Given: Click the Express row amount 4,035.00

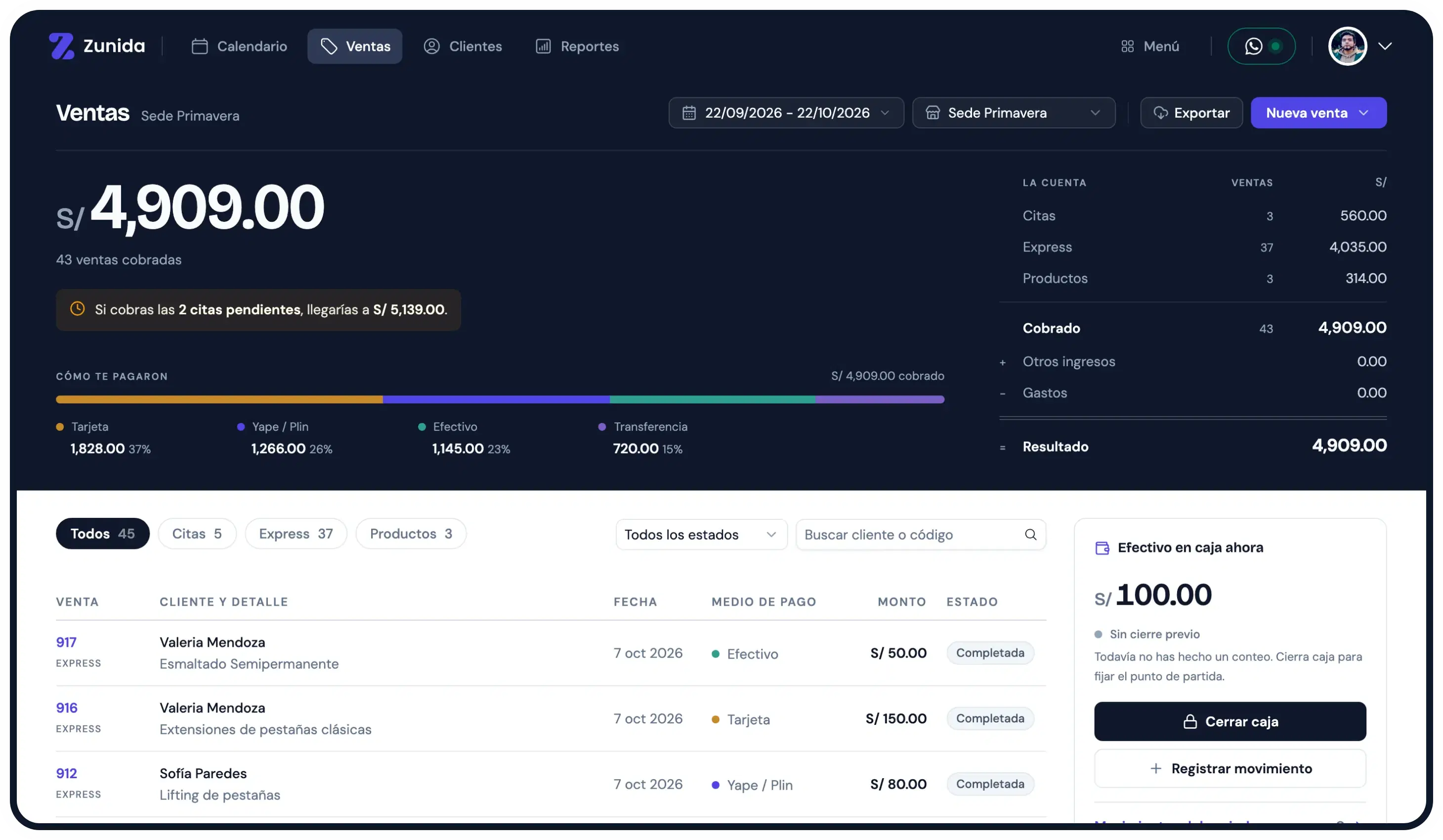Looking at the screenshot, I should tap(1358, 247).
